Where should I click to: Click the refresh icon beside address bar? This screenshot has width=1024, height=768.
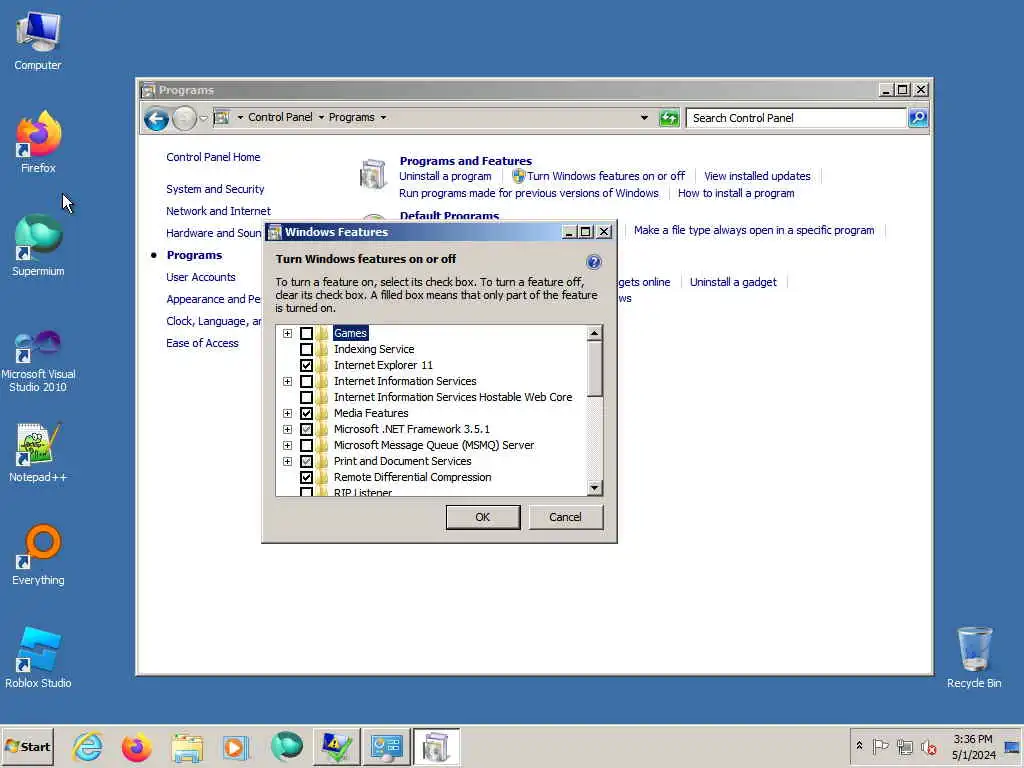pos(669,118)
